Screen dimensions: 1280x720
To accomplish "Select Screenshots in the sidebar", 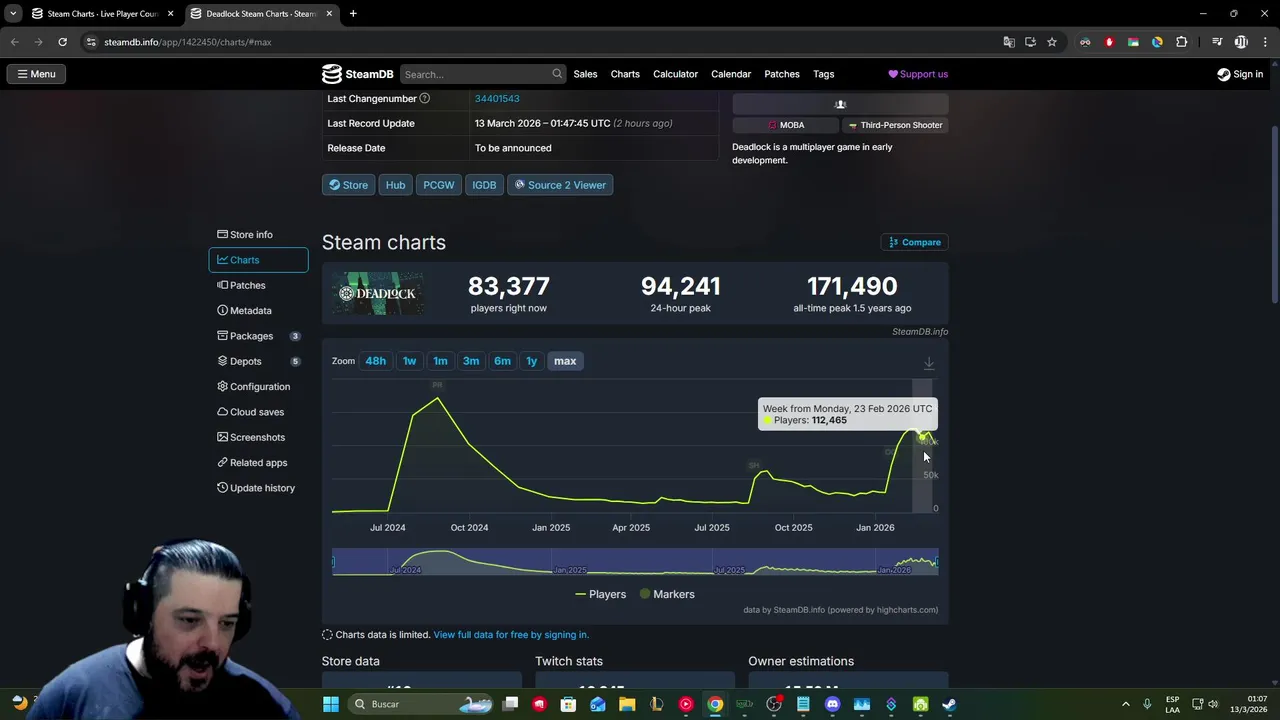I will [258, 437].
